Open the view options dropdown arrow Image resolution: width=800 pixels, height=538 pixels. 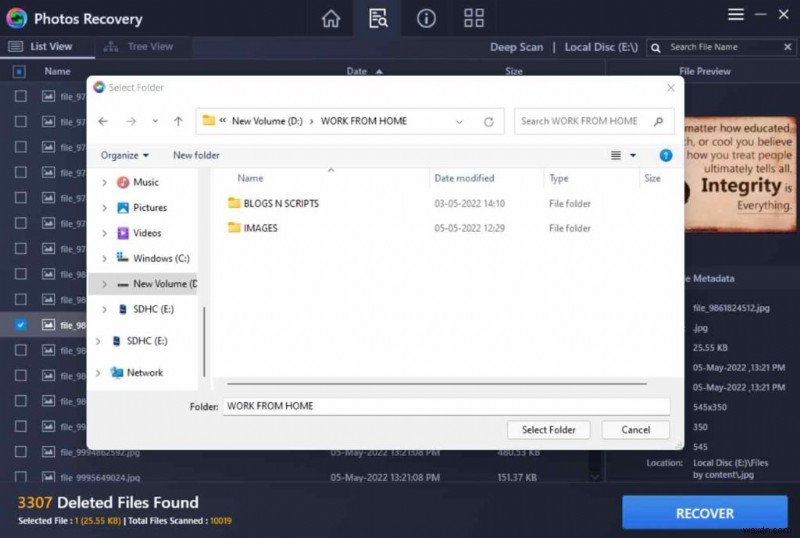[x=633, y=155]
